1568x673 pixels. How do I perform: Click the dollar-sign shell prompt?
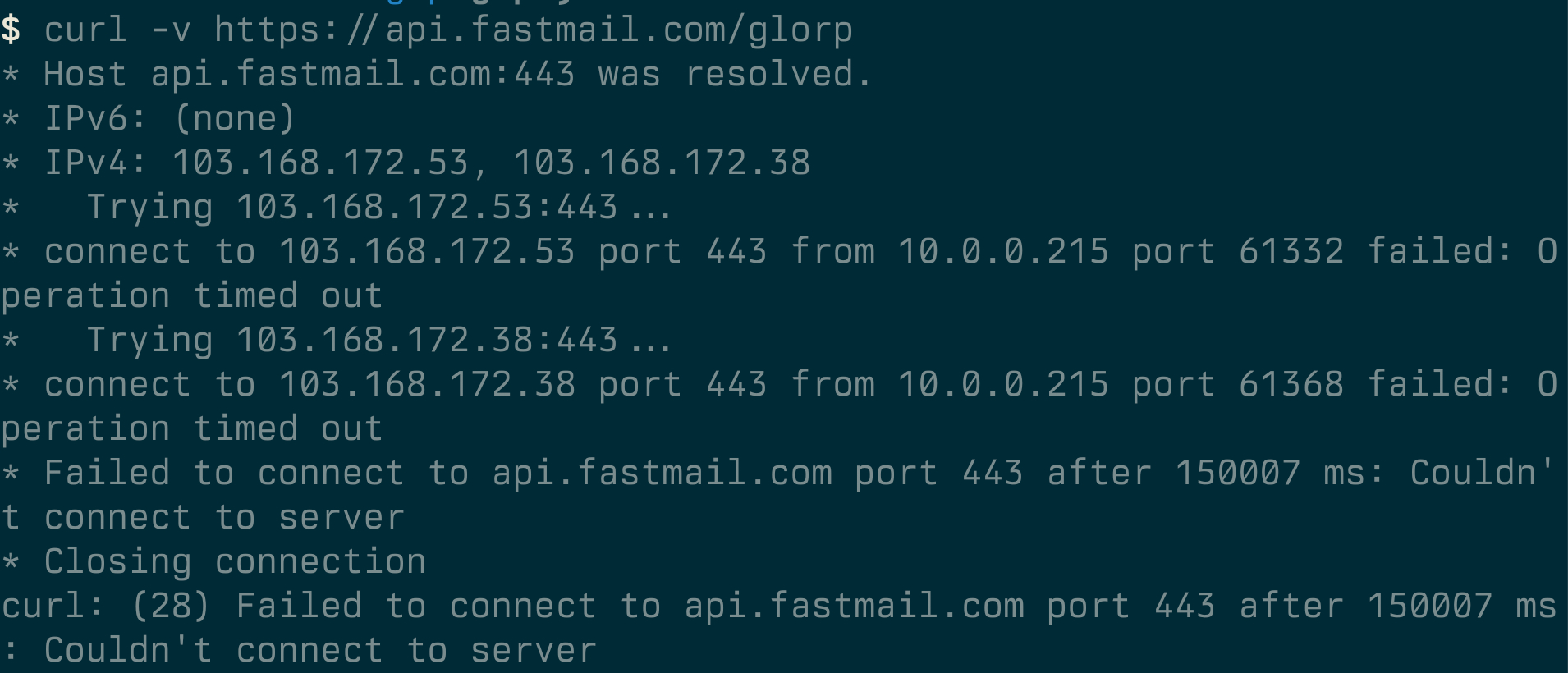[11, 30]
